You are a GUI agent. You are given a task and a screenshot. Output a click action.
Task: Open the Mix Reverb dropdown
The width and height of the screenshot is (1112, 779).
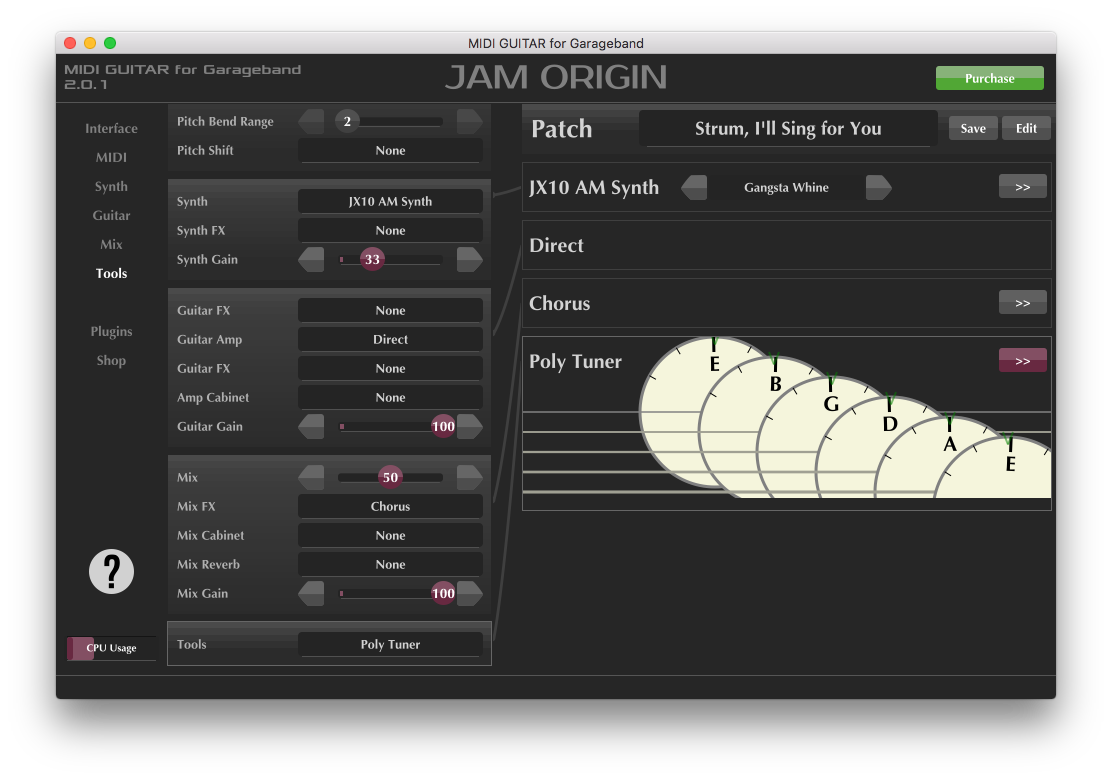390,565
